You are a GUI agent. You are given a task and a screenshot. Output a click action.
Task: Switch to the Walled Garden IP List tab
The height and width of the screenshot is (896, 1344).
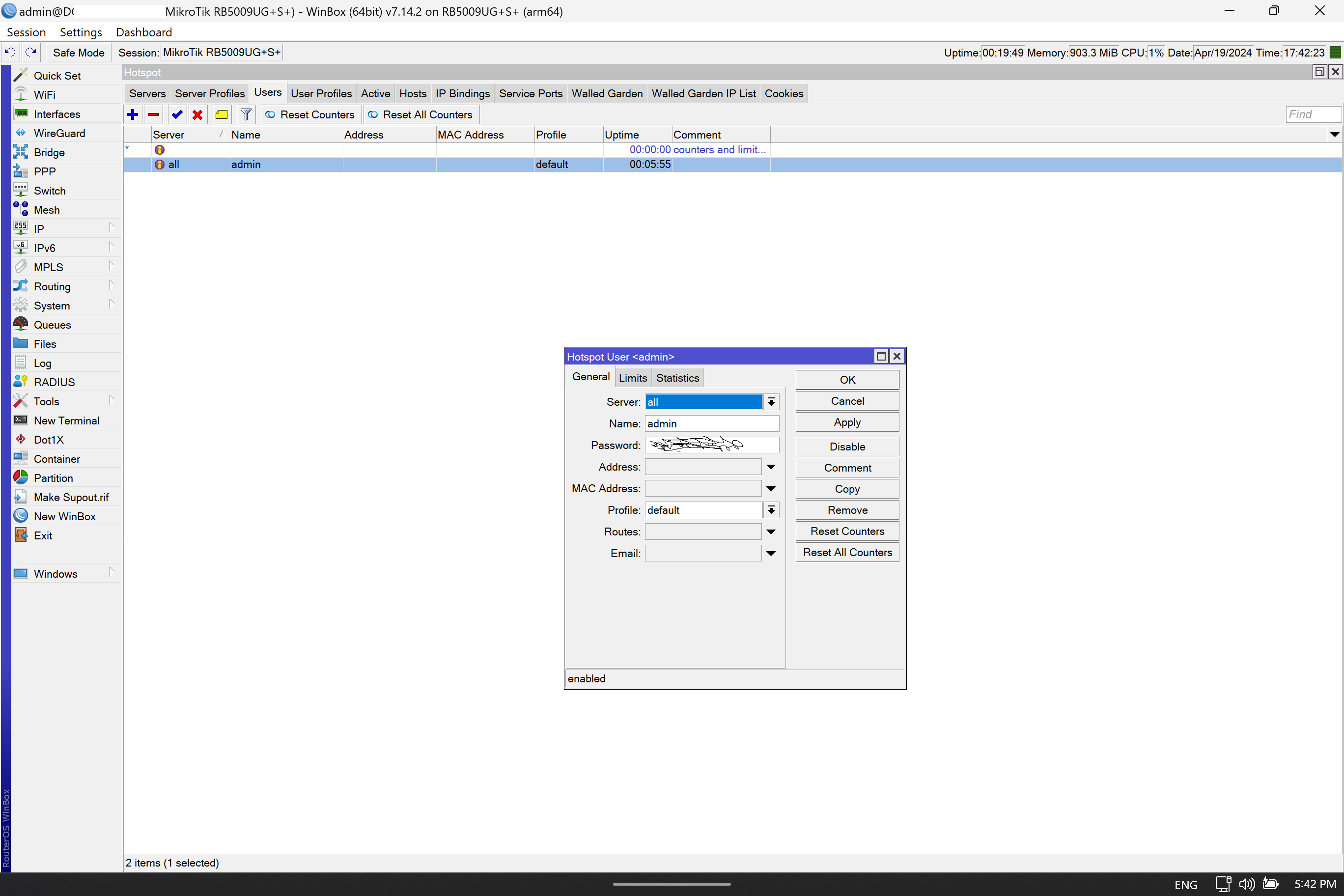point(703,94)
